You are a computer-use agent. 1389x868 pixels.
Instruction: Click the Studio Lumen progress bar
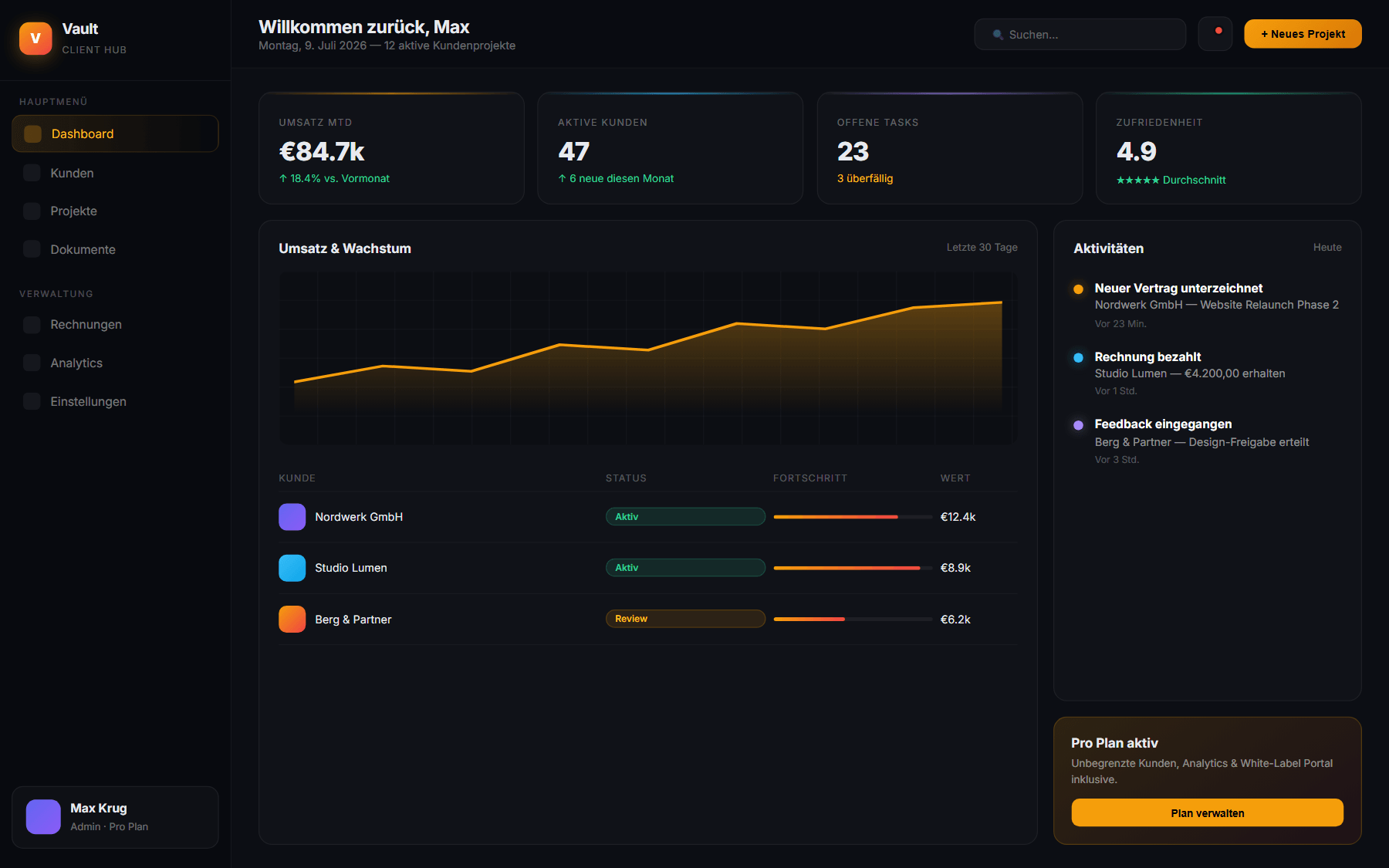point(853,568)
